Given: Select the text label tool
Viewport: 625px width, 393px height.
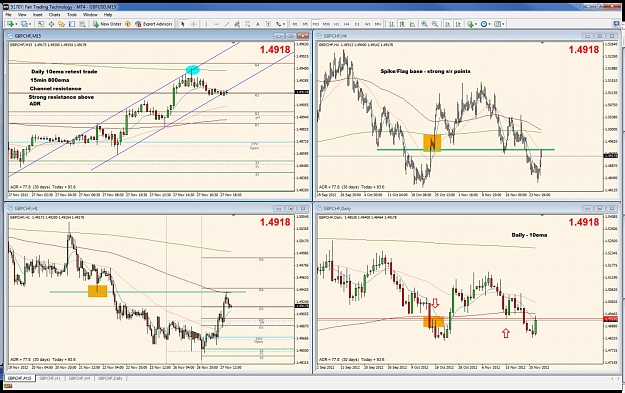Looking at the screenshot, I should click(268, 24).
